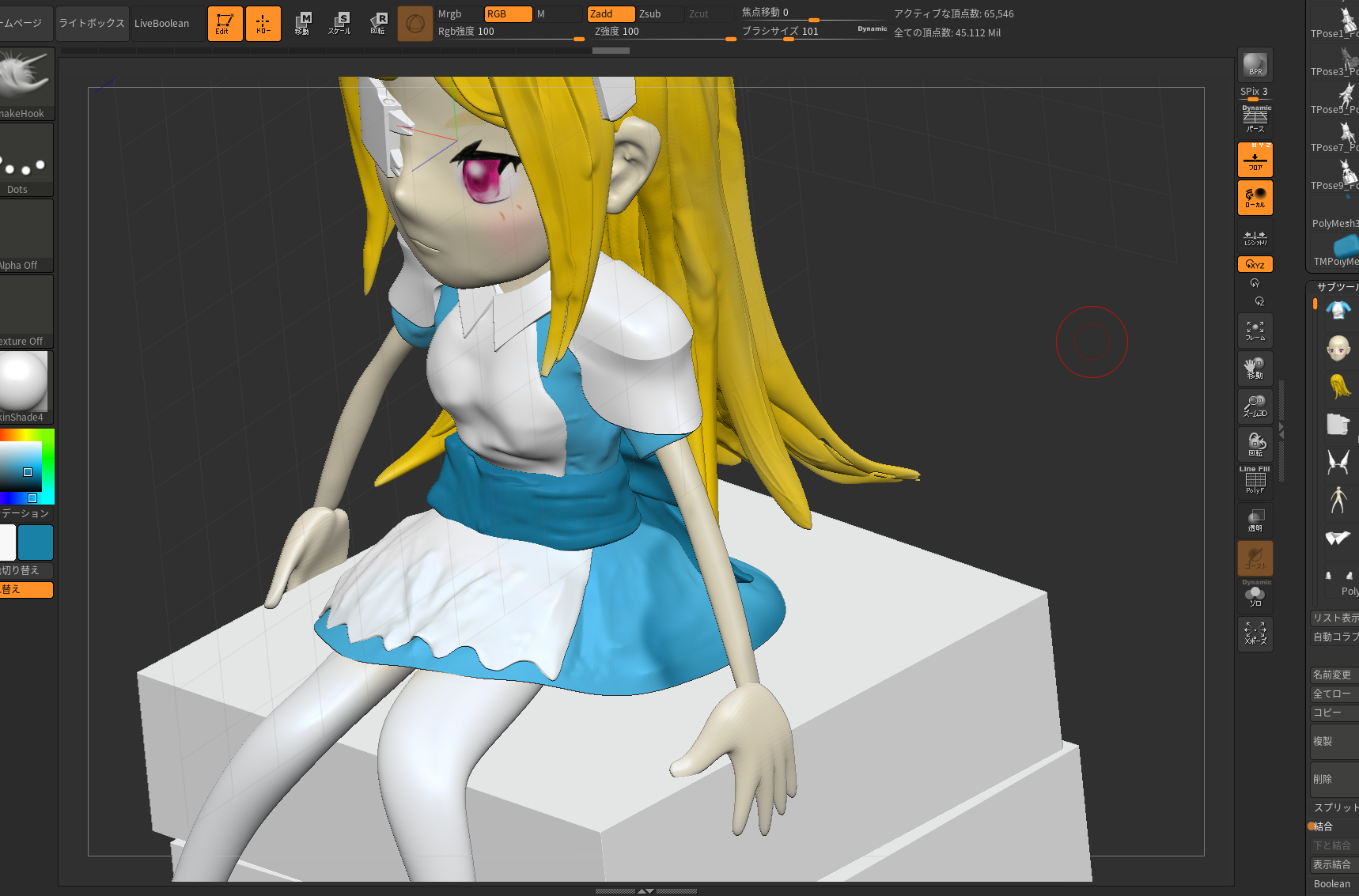Select the Scale (スケール) transform tool
Screen dimensions: 1359x896
click(340, 24)
